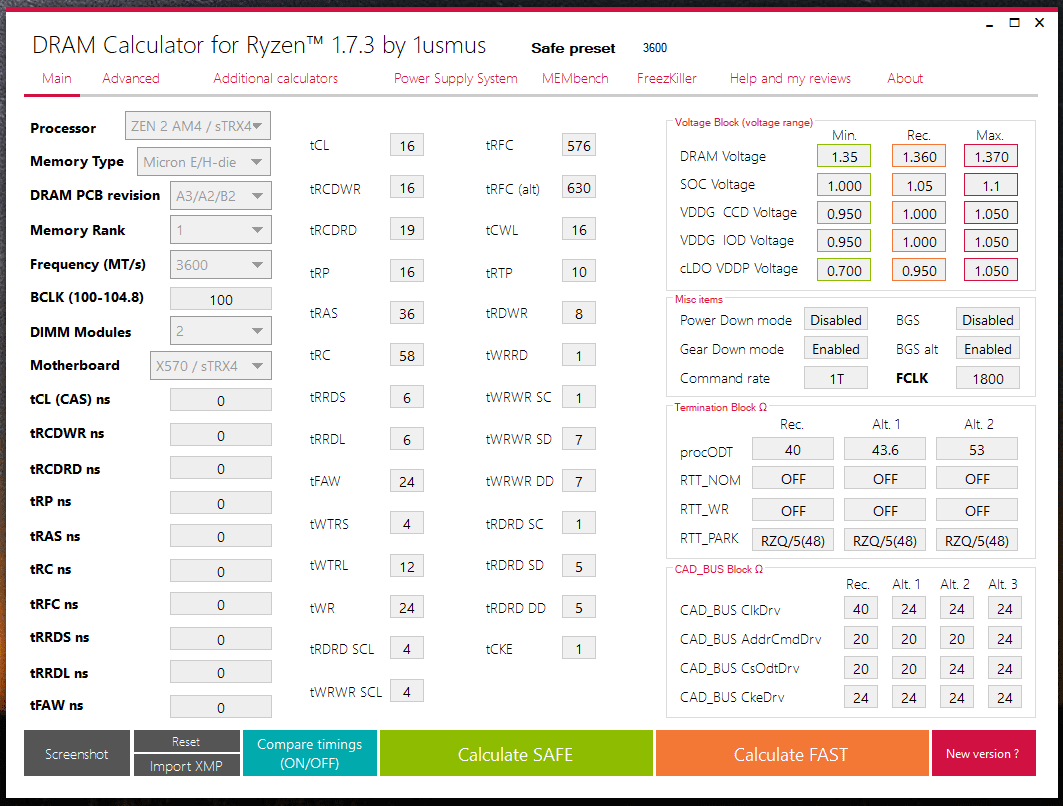Open the Memory Type dropdown
The width and height of the screenshot is (1063, 806).
(203, 162)
